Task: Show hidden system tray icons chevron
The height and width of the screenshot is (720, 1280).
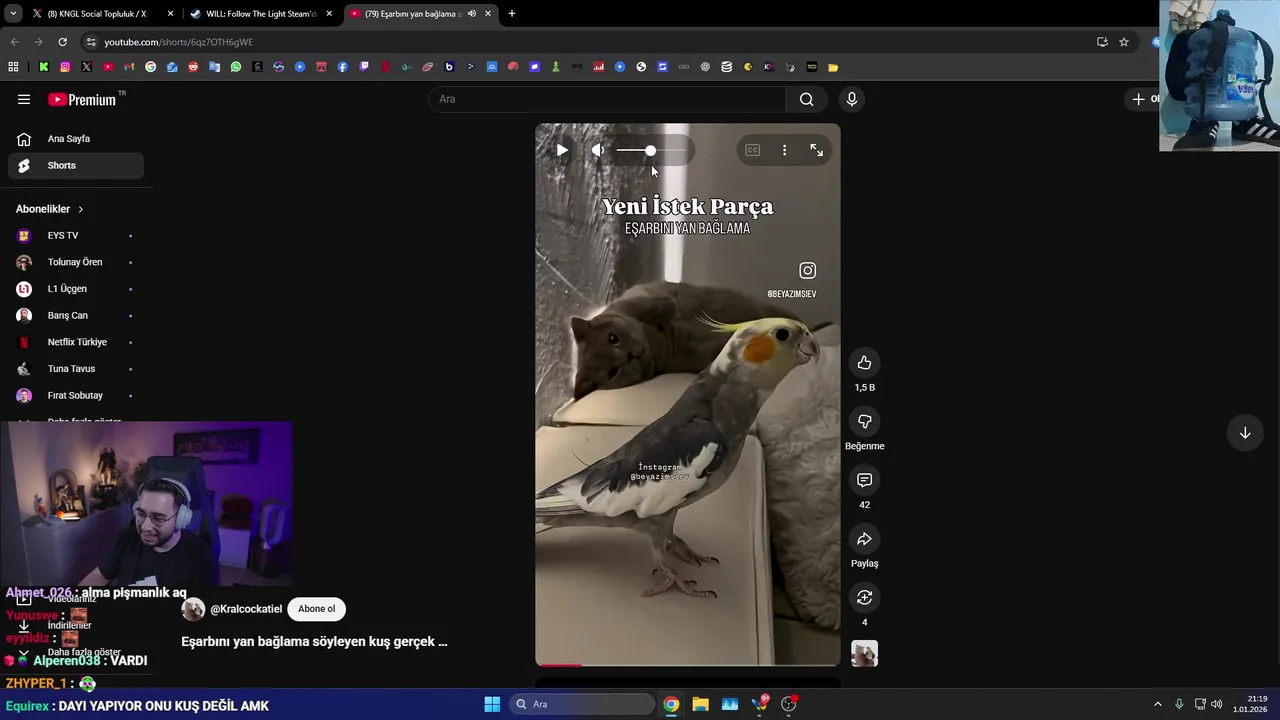Action: point(1158,704)
